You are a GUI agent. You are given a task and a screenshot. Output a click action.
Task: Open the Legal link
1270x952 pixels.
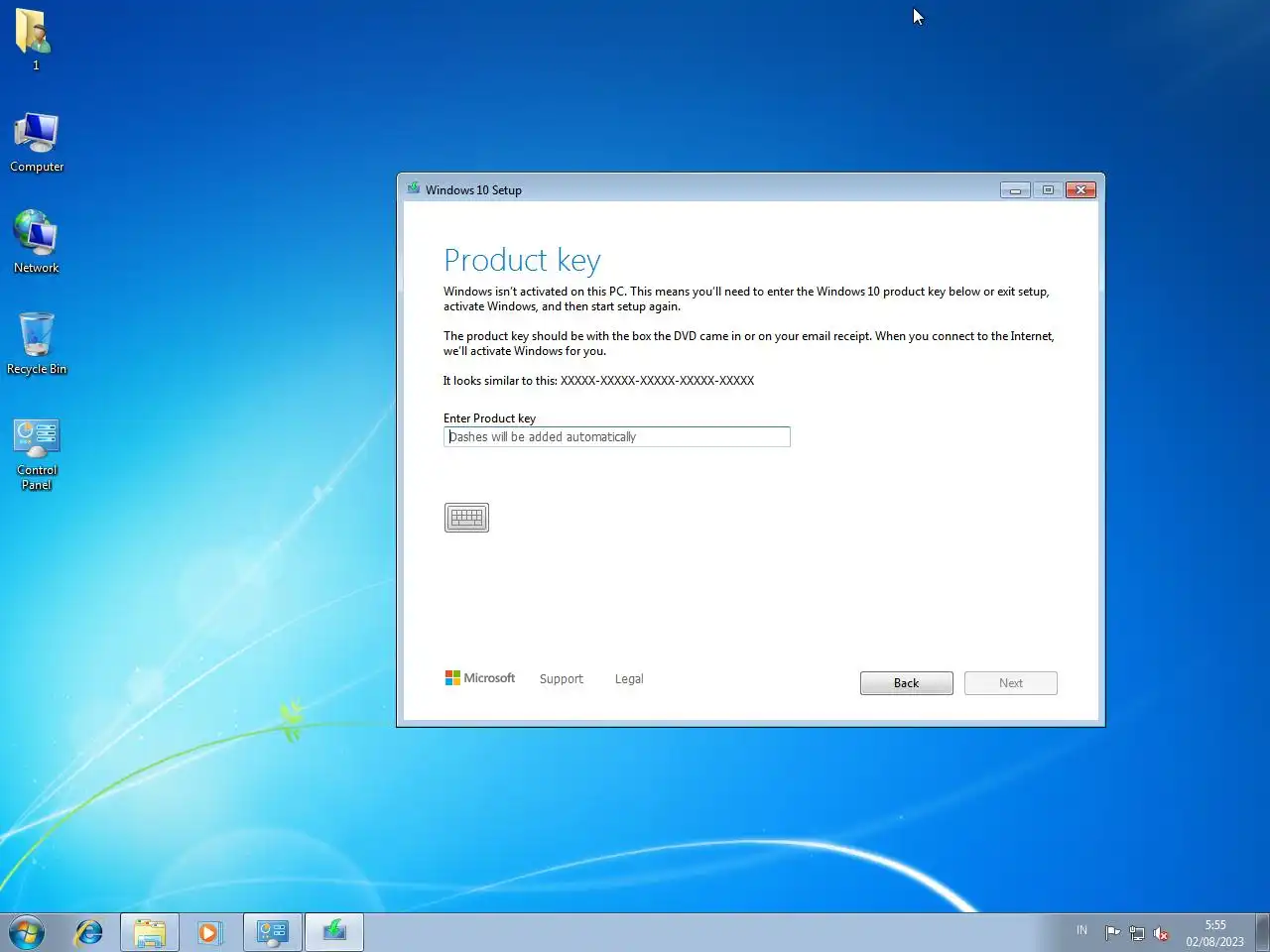(x=629, y=679)
